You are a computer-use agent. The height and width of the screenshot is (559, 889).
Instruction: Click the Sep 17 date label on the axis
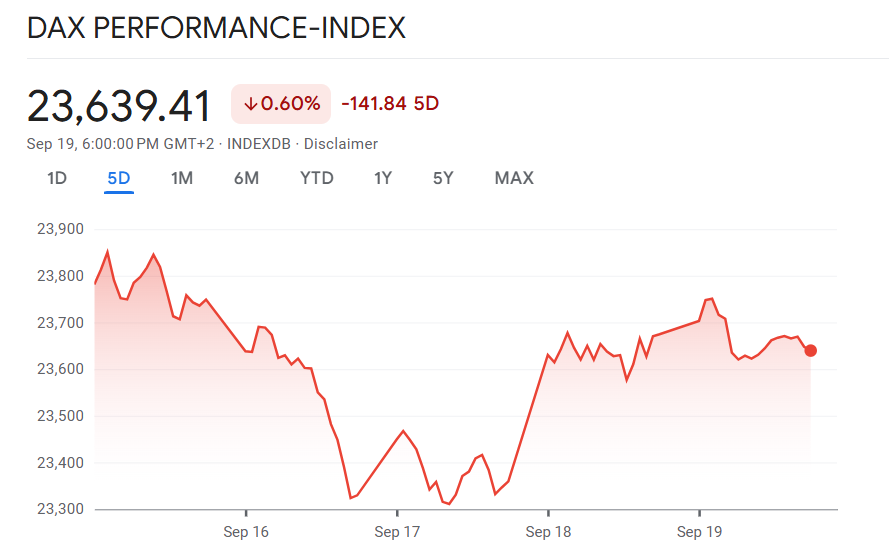[397, 532]
